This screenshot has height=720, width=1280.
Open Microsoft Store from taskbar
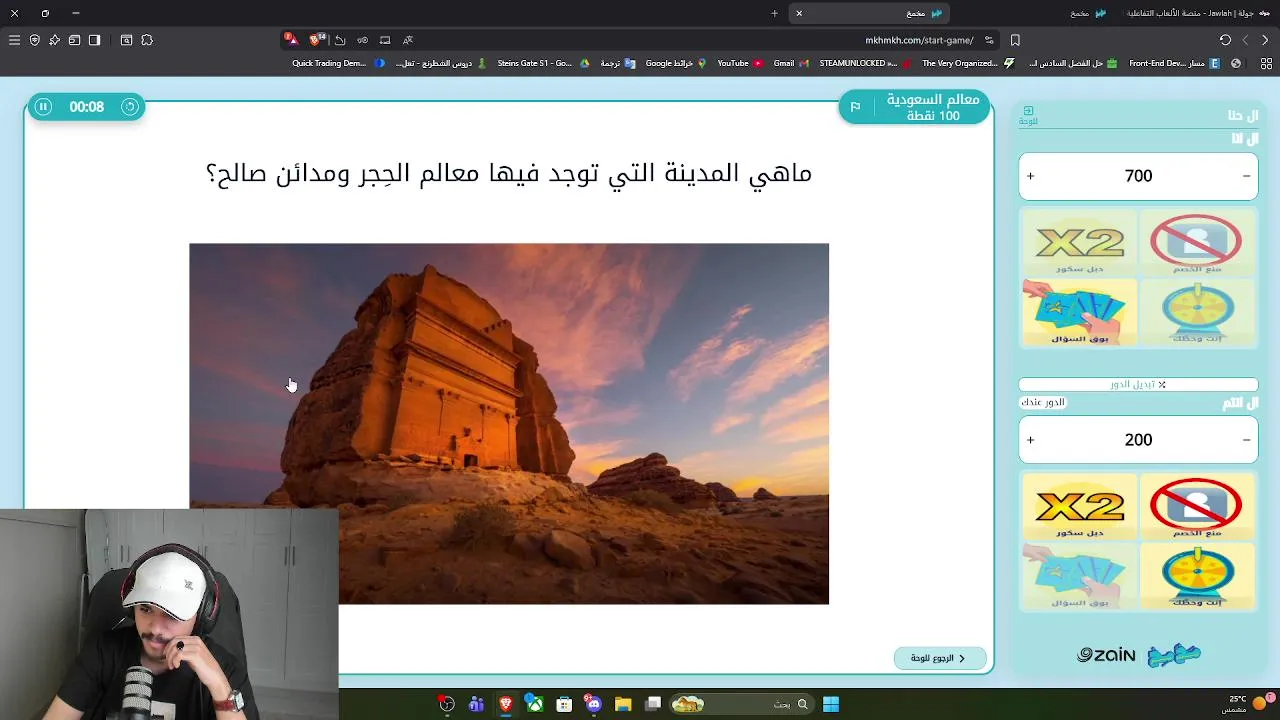click(564, 704)
